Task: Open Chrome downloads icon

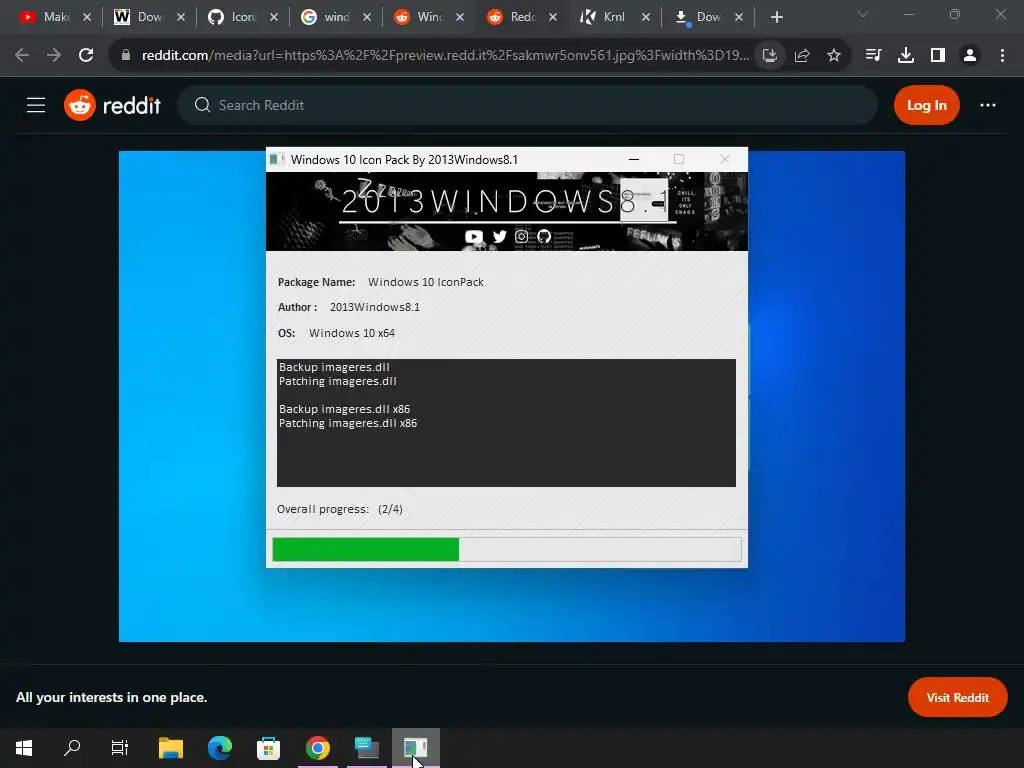Action: [x=906, y=56]
